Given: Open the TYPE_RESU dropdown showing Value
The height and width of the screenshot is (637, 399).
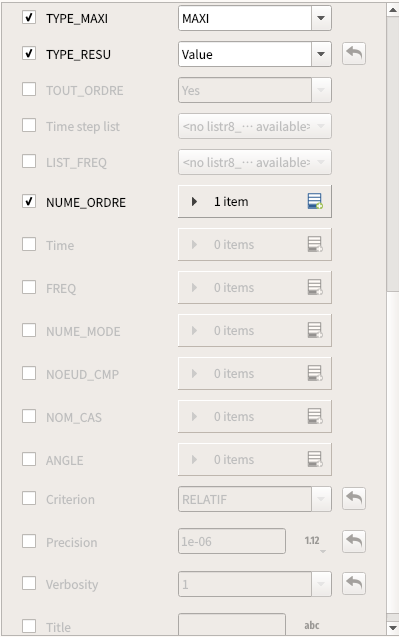Looking at the screenshot, I should (255, 54).
